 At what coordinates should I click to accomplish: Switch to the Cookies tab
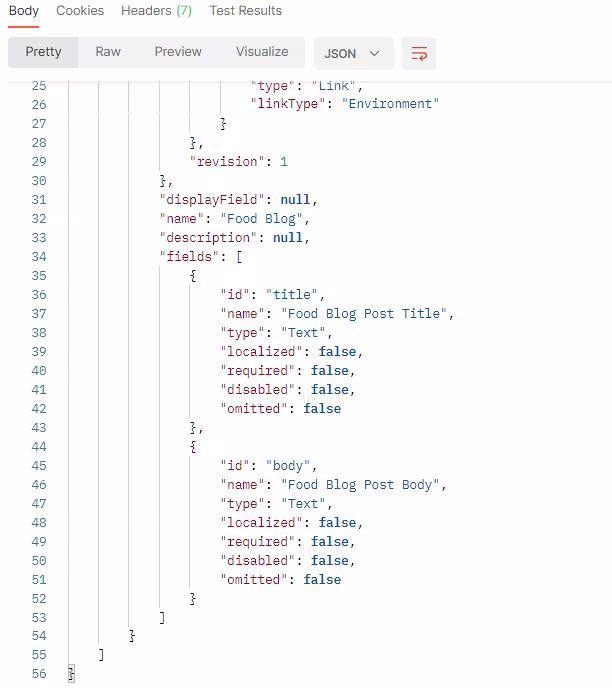(x=80, y=11)
